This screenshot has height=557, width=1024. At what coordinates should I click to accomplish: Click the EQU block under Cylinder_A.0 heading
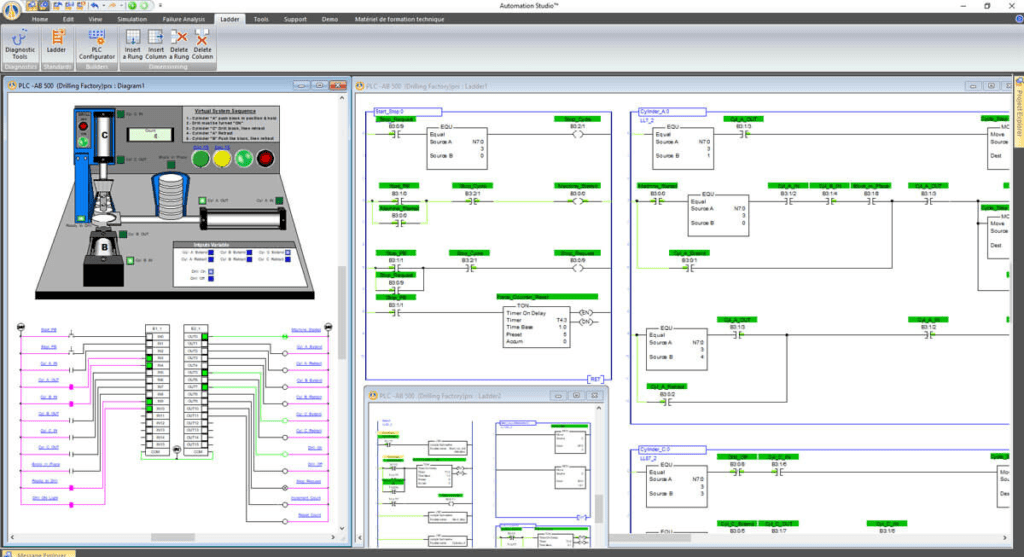point(682,147)
